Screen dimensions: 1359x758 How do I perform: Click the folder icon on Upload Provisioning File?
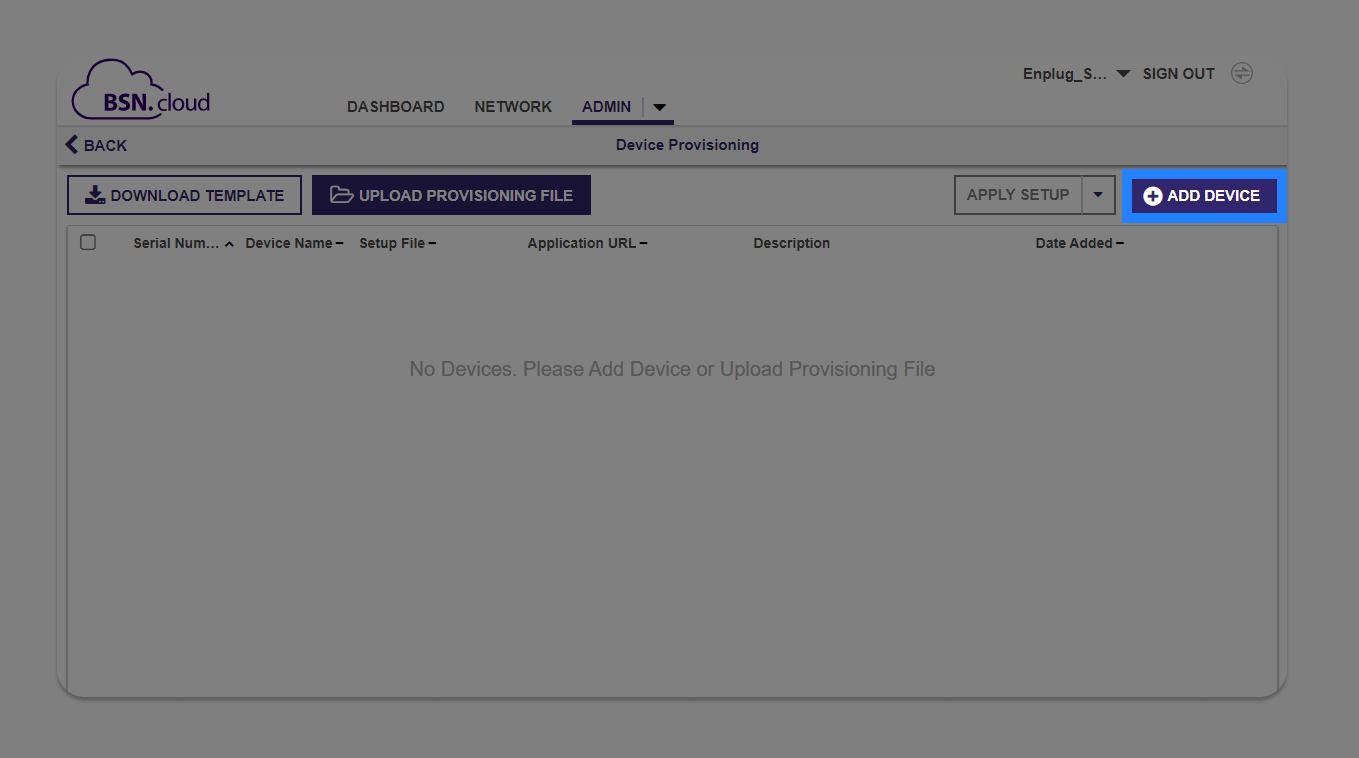pyautogui.click(x=341, y=194)
